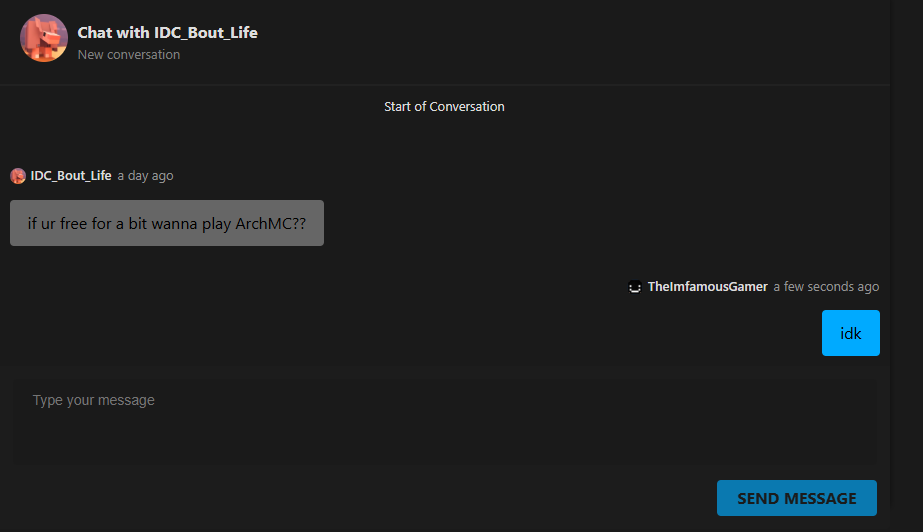This screenshot has width=923, height=532.
Task: Click the large IDC_Bout_Life profile avatar
Action: (x=44, y=38)
